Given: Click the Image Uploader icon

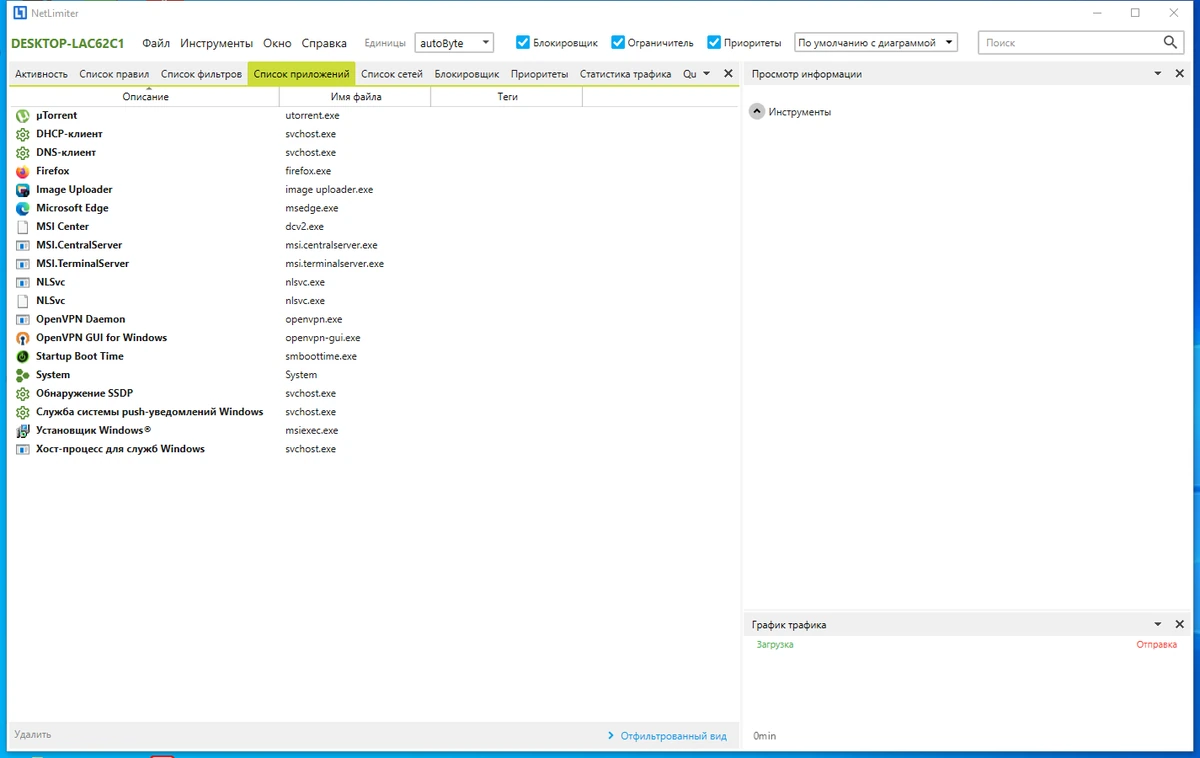Looking at the screenshot, I should click(23, 190).
